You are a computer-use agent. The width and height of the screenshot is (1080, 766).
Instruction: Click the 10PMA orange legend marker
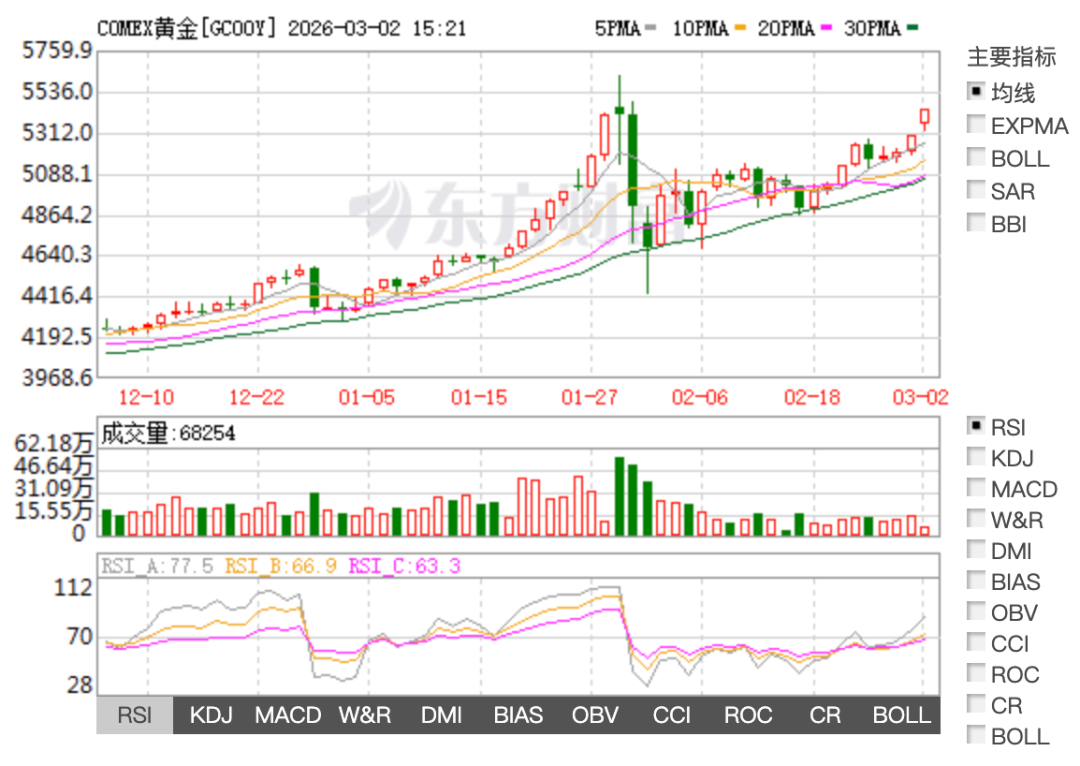(741, 29)
